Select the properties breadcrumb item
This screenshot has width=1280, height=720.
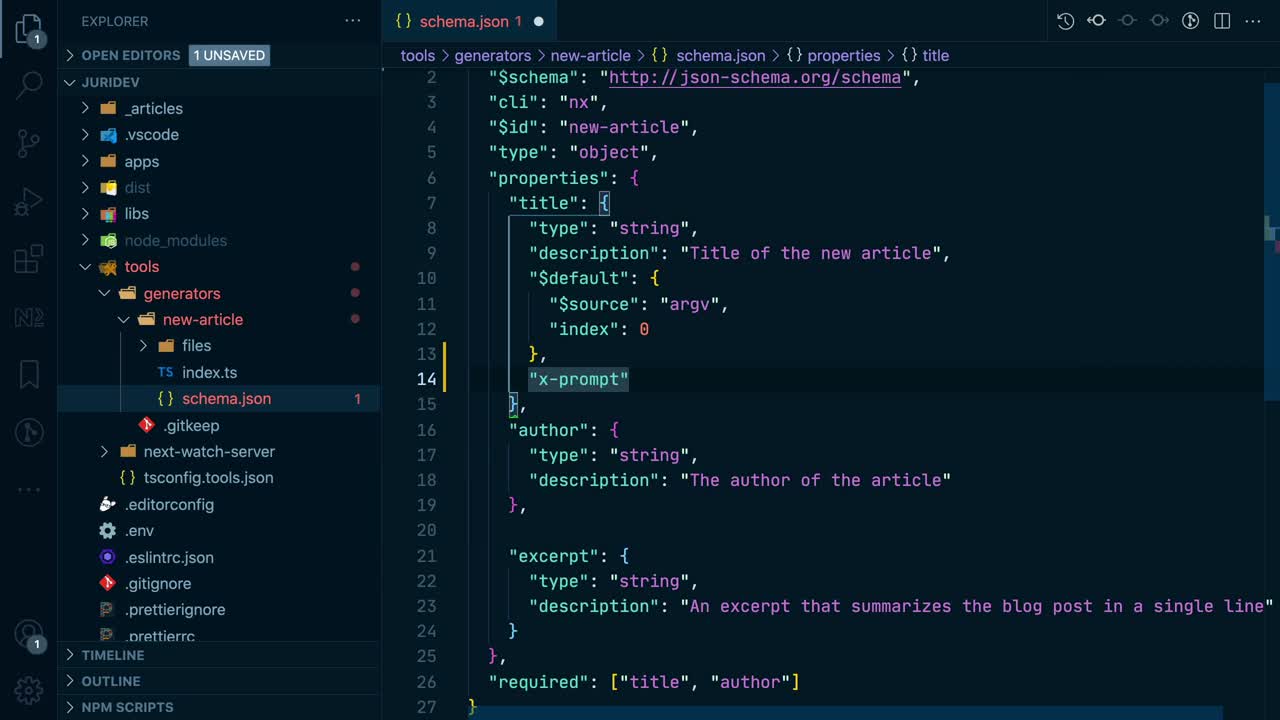(x=843, y=56)
